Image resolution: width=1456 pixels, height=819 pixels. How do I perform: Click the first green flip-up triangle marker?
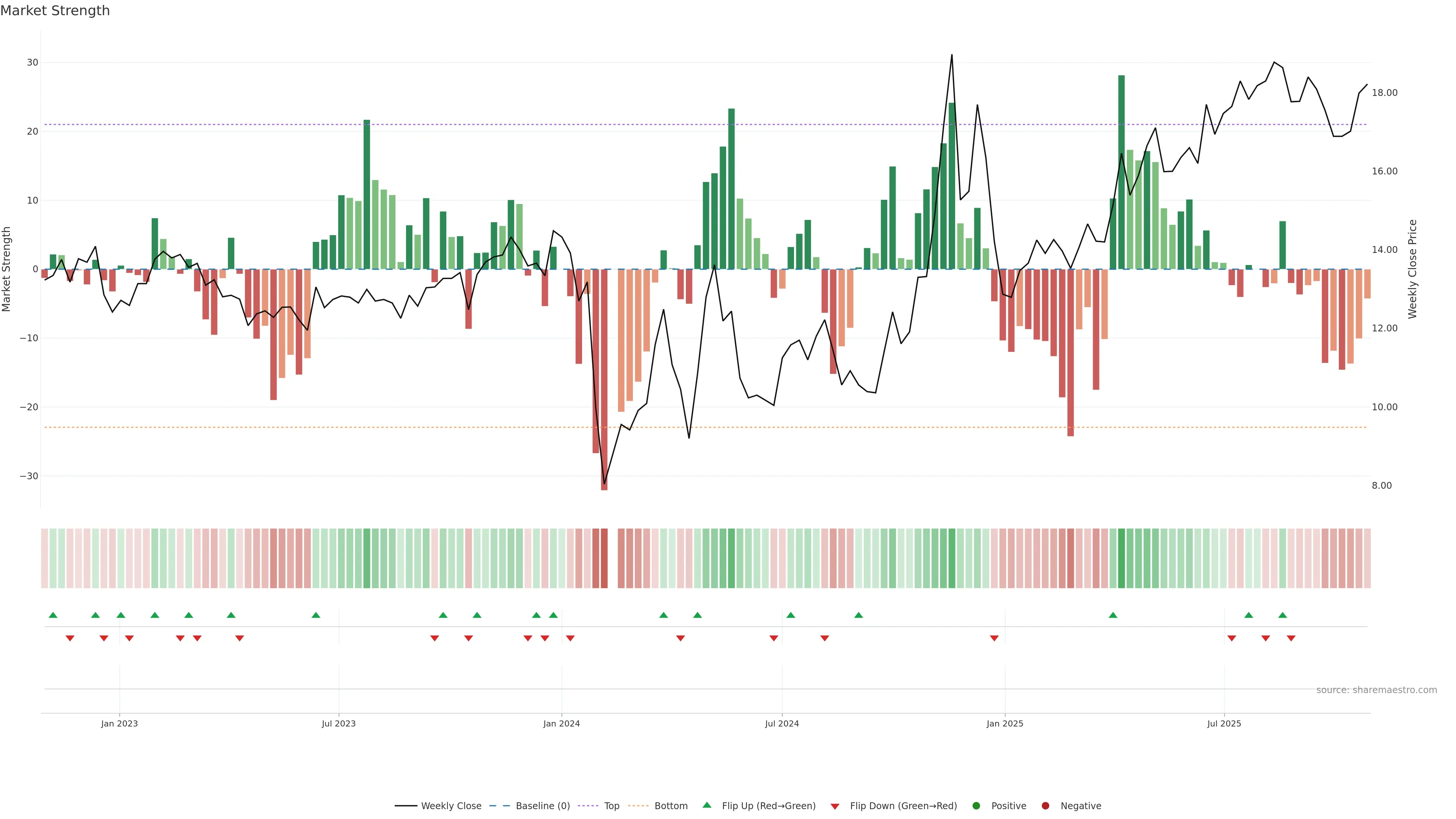point(53,615)
